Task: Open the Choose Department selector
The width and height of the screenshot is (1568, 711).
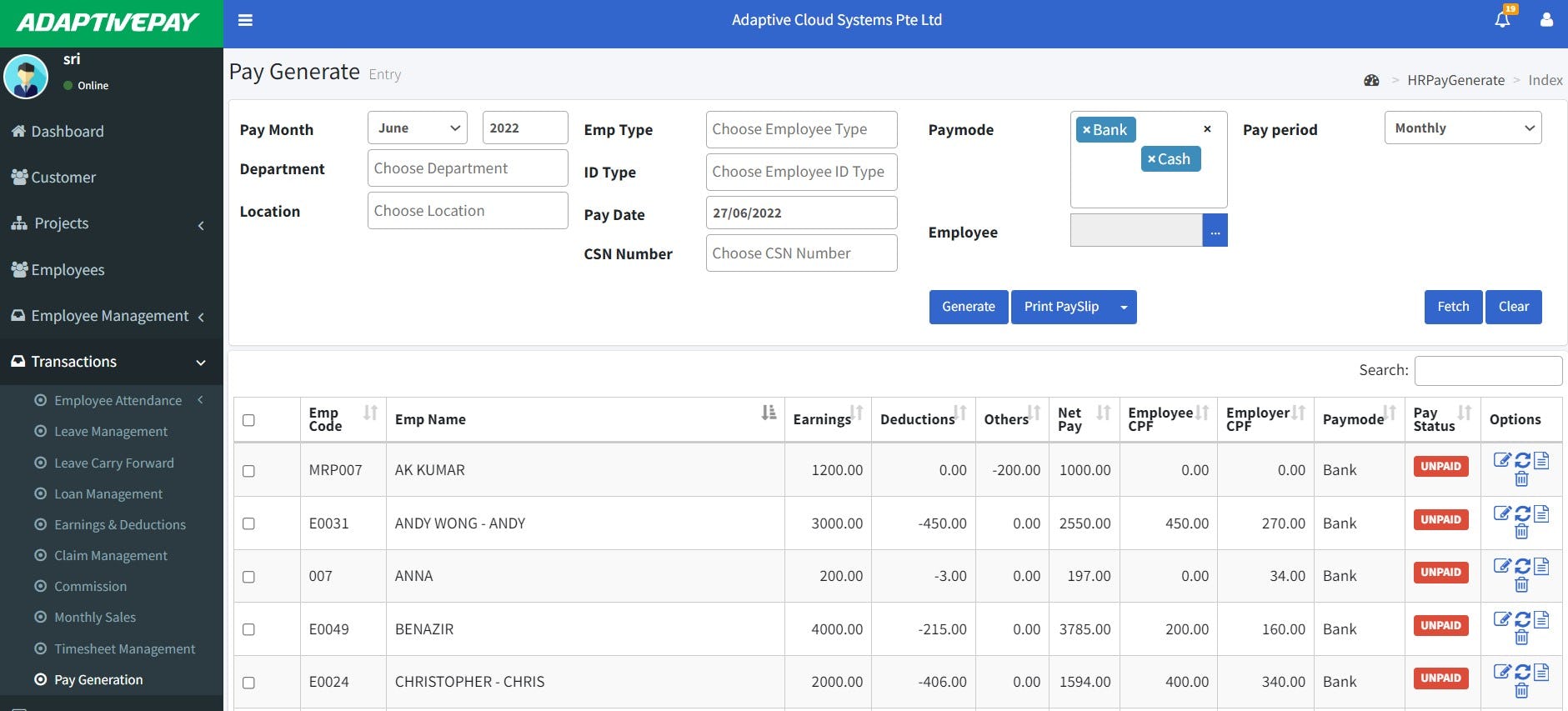Action: (468, 168)
